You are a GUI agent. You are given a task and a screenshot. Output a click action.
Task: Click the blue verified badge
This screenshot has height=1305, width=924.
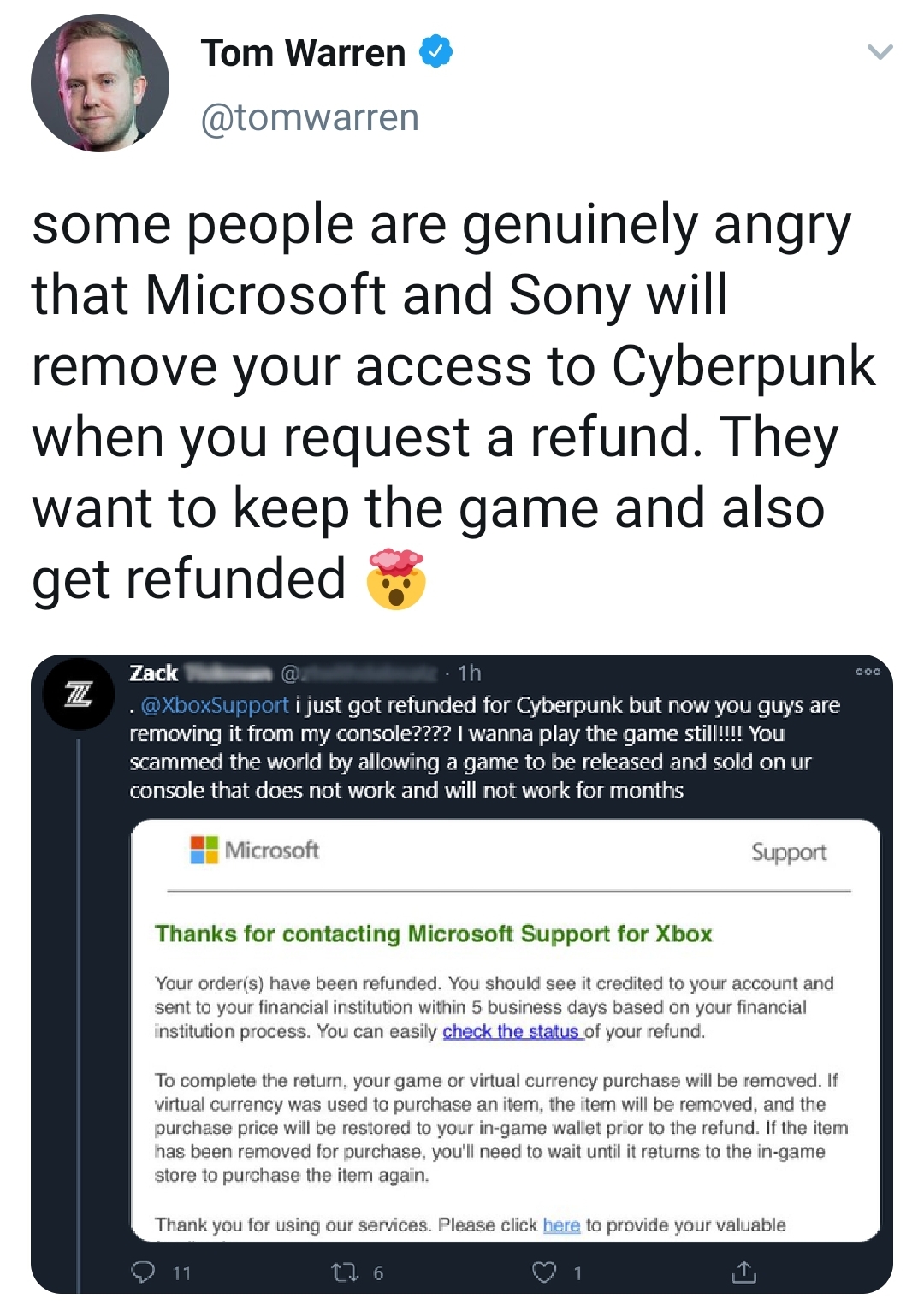click(x=435, y=52)
